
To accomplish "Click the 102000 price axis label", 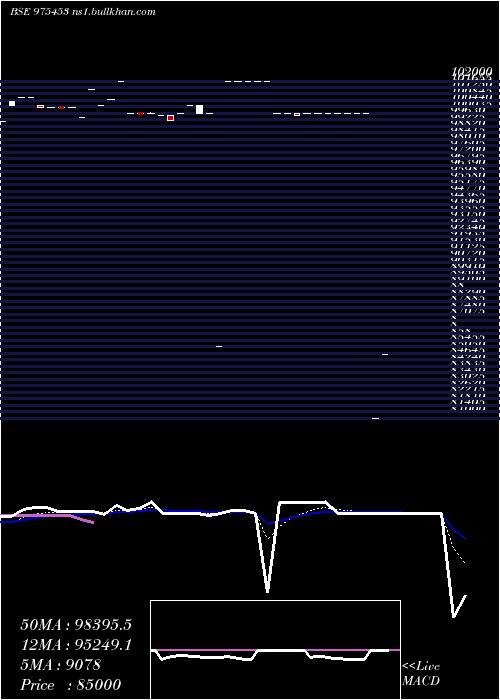I will tap(471, 71).
